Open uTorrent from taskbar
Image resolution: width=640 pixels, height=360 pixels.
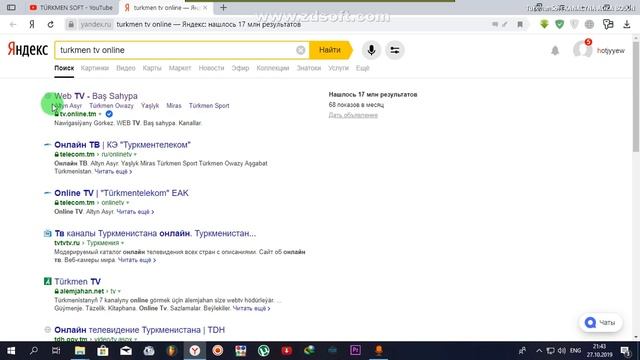pos(264,351)
